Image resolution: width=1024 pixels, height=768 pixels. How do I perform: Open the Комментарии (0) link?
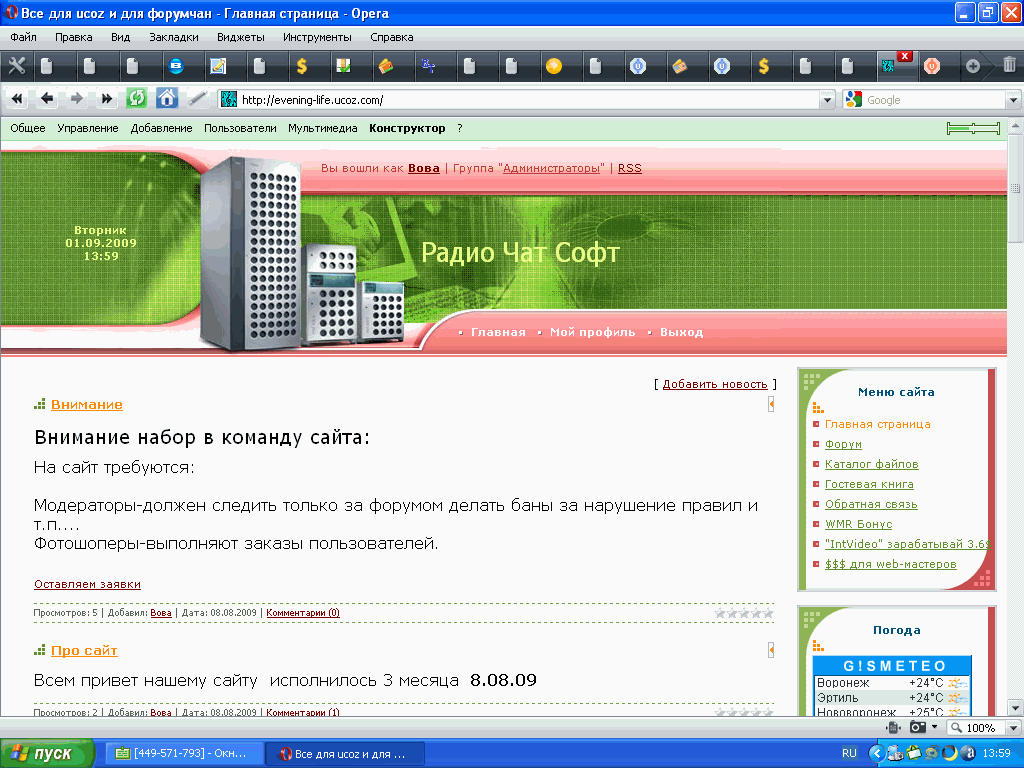pyautogui.click(x=303, y=613)
